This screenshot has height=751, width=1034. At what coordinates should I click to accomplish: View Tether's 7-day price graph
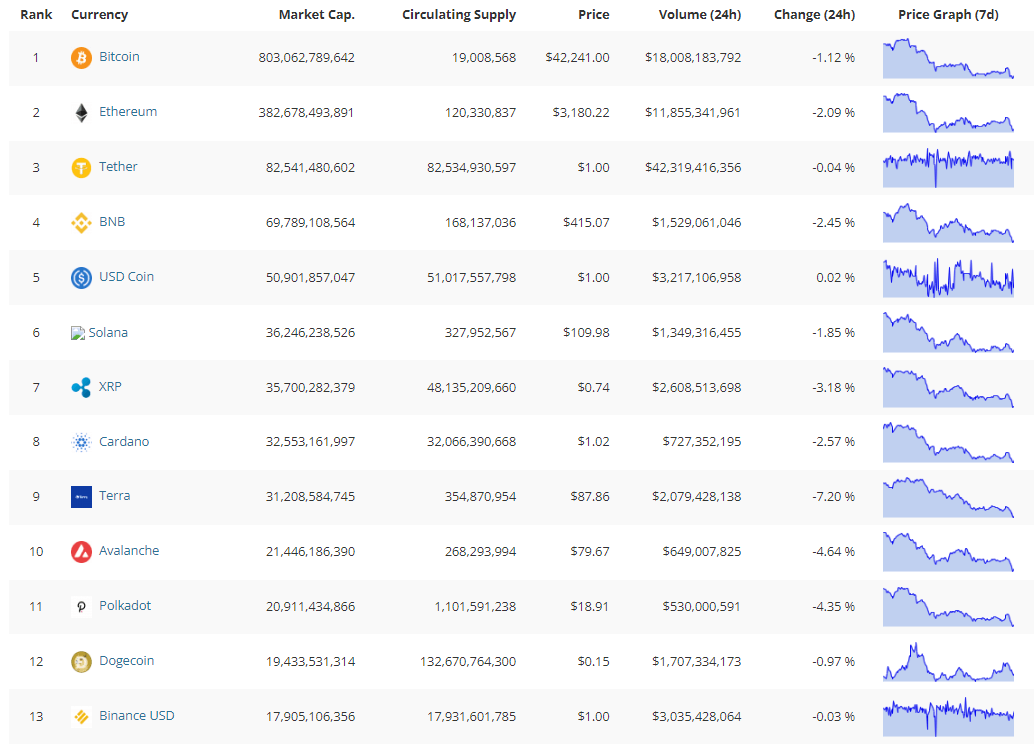[948, 167]
